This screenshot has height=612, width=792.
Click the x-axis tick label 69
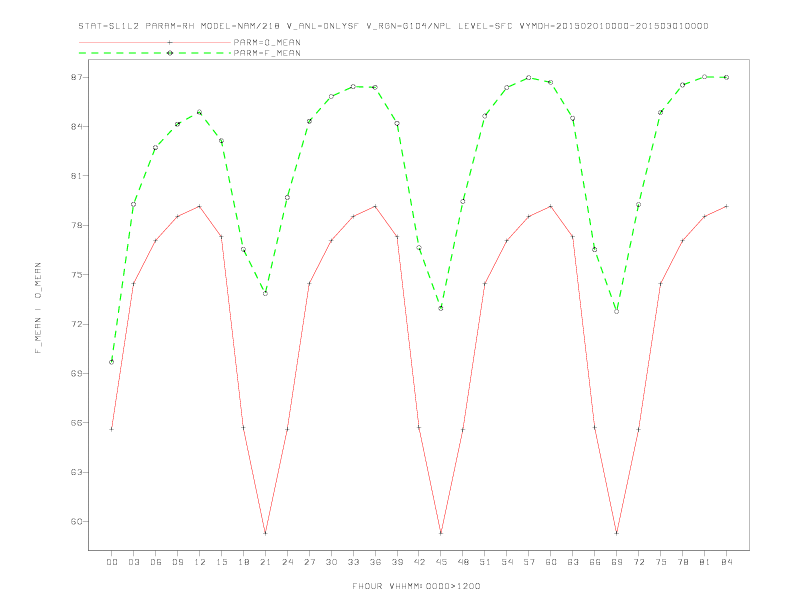(x=617, y=562)
